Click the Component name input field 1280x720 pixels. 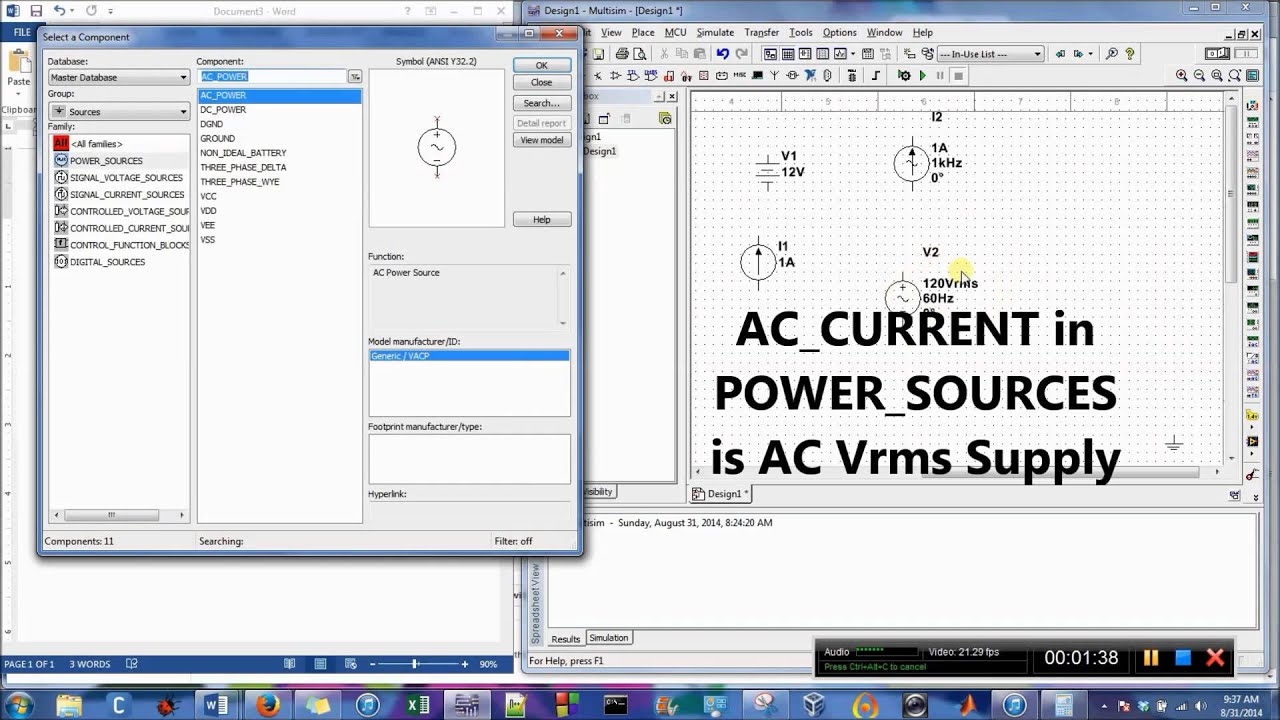(272, 76)
